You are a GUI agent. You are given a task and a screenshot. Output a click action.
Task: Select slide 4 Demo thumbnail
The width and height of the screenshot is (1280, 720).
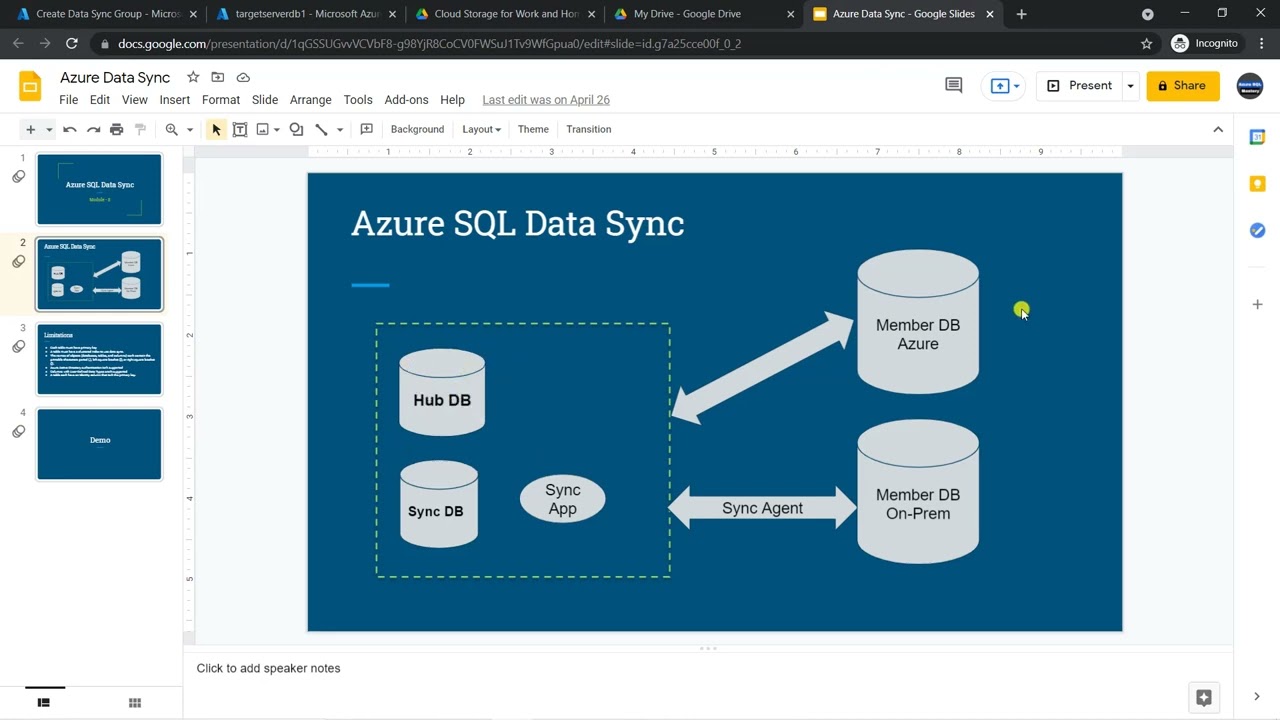point(100,444)
